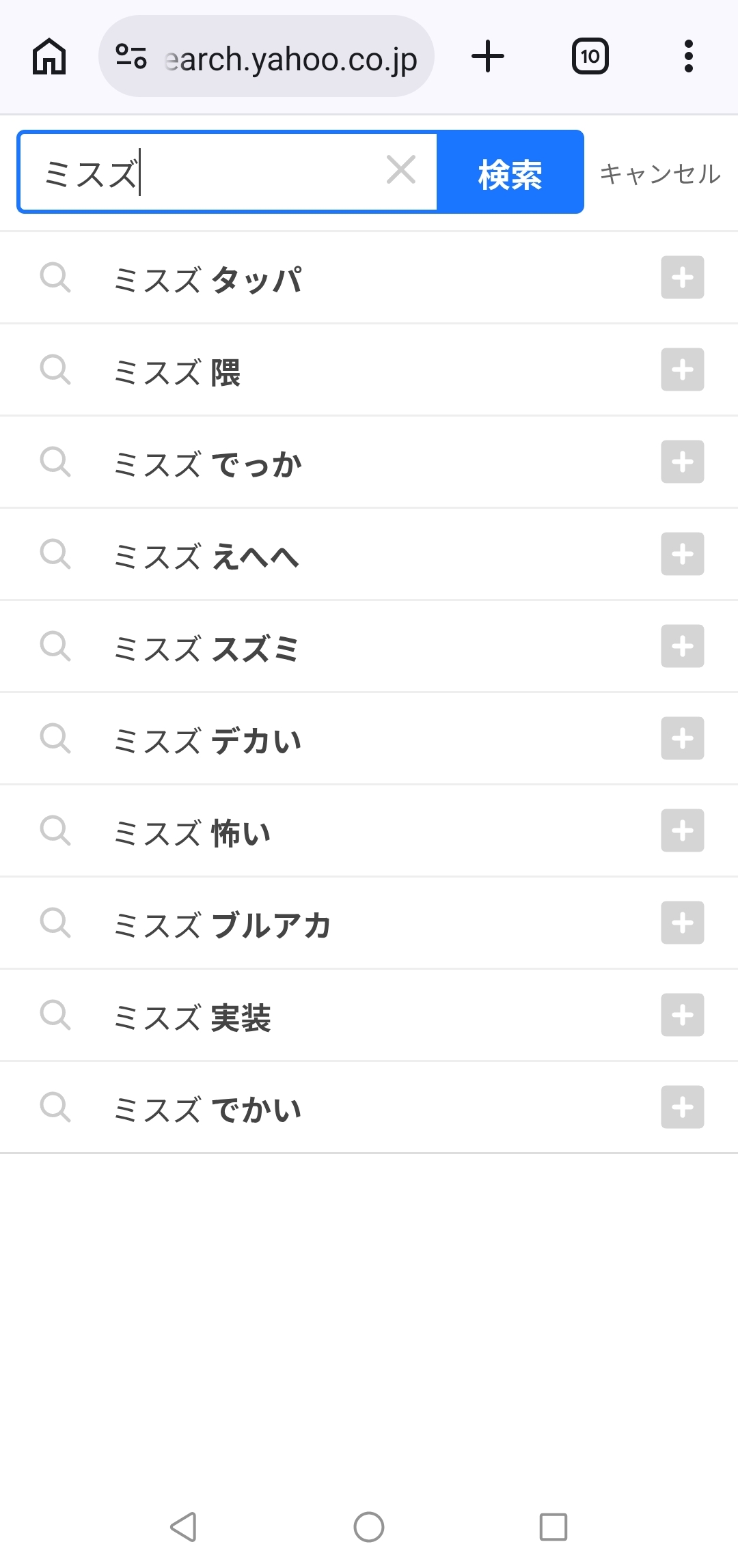Viewport: 738px width, 1568px height.
Task: Add ミスズ でっか to query via plus
Action: pyautogui.click(x=682, y=462)
